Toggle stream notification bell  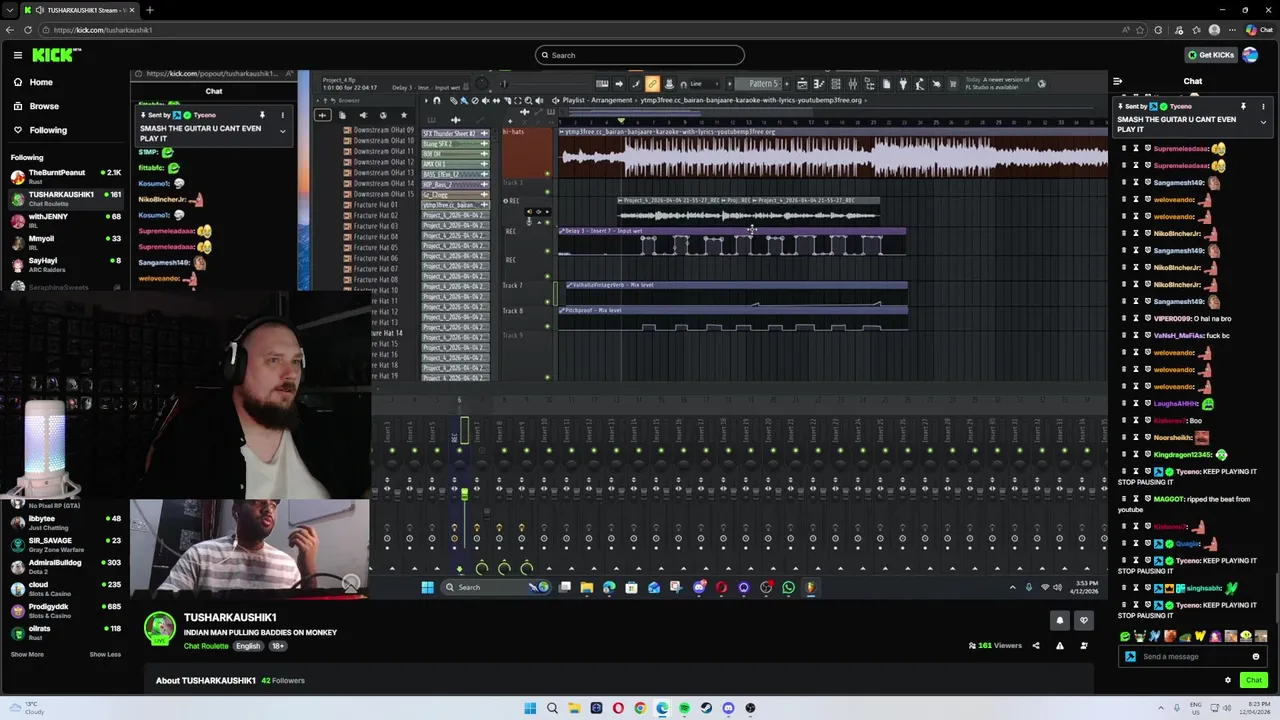pos(1060,621)
